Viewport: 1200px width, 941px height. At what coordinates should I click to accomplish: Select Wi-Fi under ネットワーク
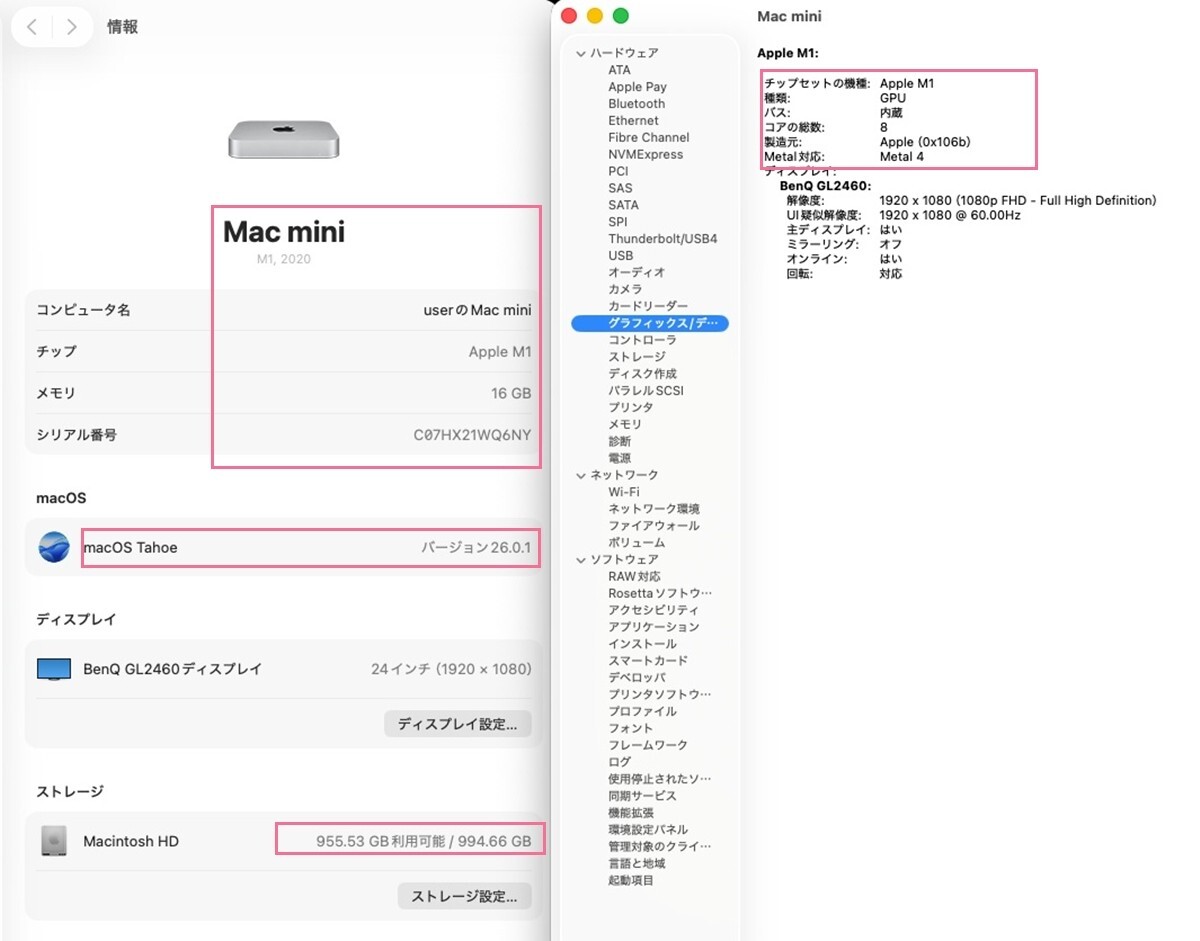(624, 492)
